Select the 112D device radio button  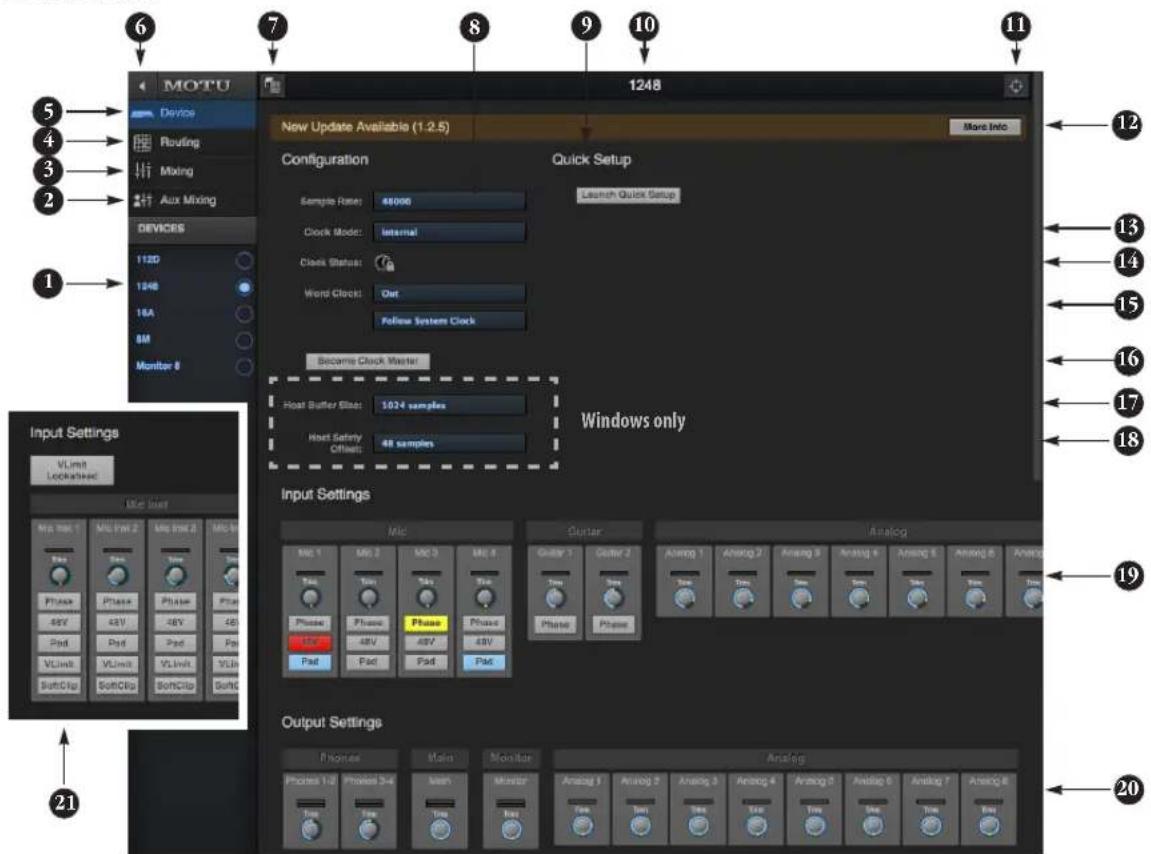pyautogui.click(x=244, y=260)
